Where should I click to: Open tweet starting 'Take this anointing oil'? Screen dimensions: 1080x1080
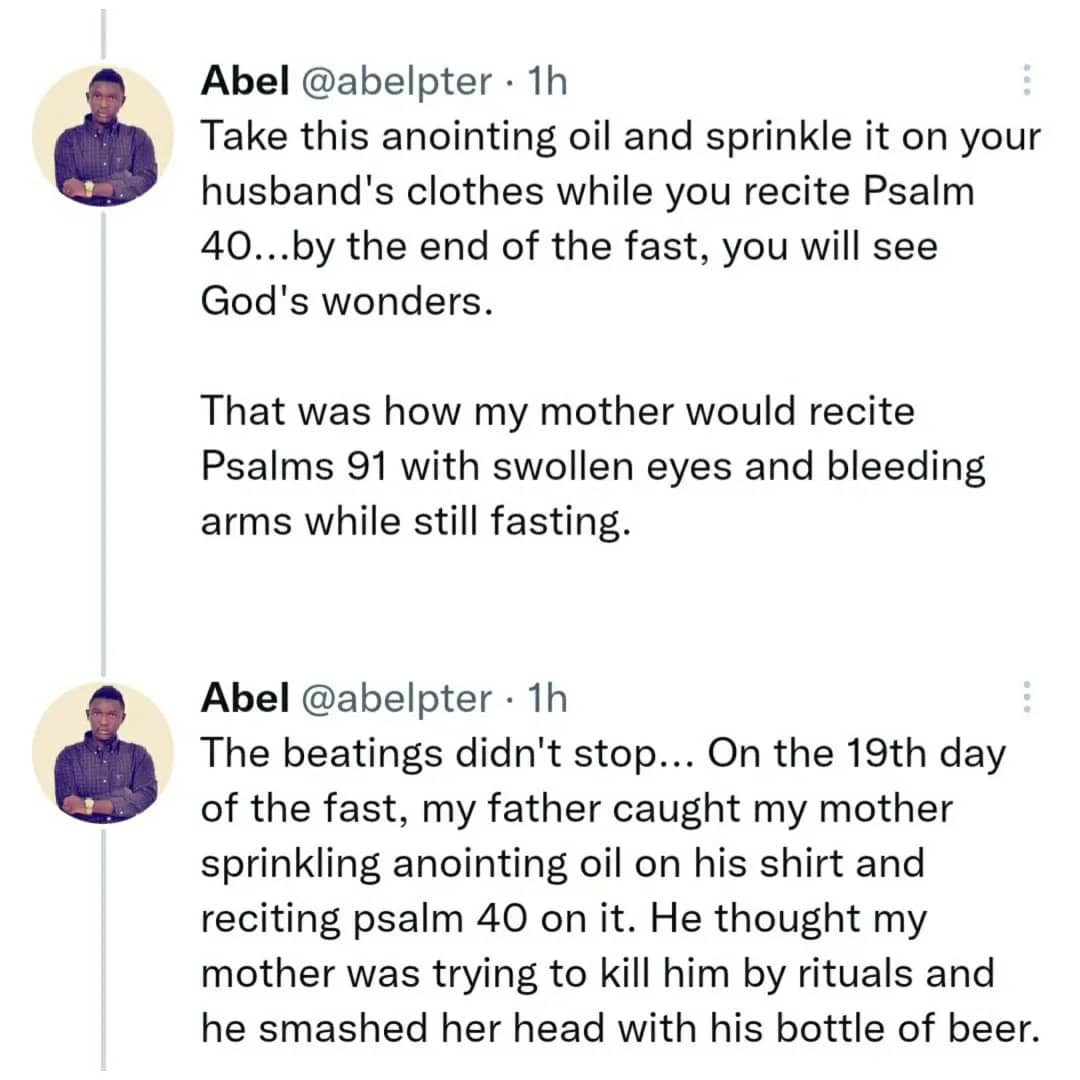620,137
